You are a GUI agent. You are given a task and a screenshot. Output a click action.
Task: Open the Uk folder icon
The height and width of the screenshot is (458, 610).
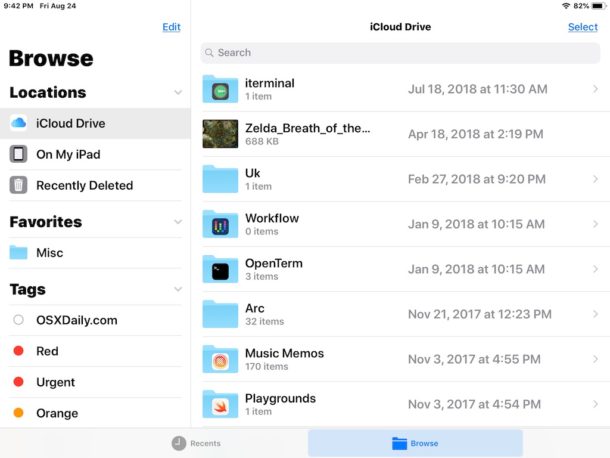[220, 179]
